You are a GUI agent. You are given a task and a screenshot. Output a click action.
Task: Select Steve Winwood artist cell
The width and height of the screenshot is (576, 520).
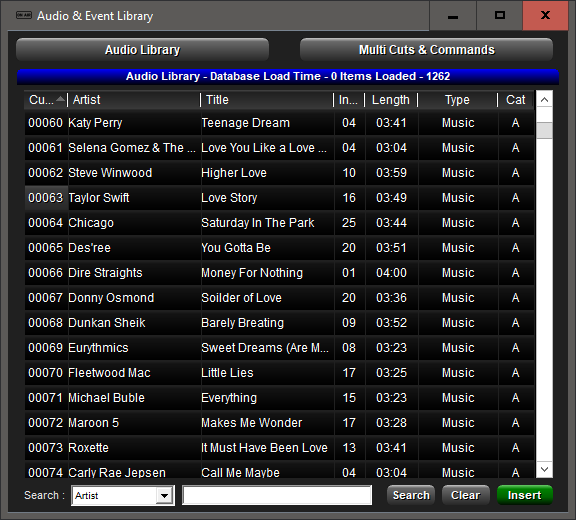(x=134, y=173)
